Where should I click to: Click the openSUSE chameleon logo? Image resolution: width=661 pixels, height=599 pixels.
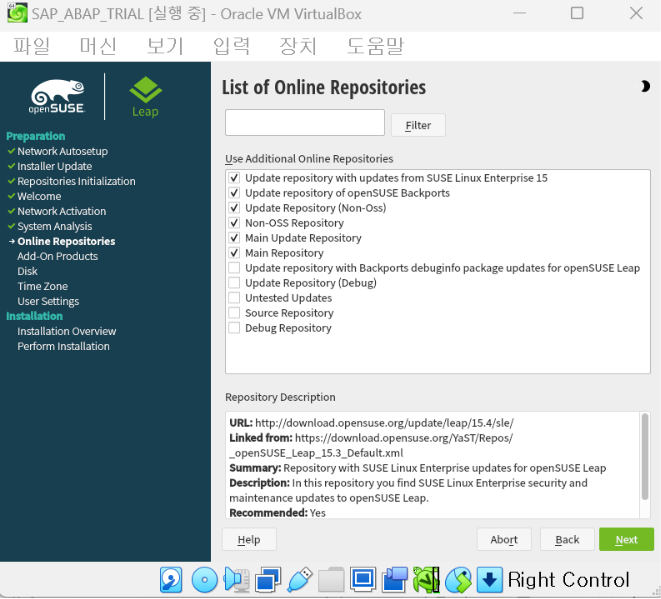coord(57,97)
